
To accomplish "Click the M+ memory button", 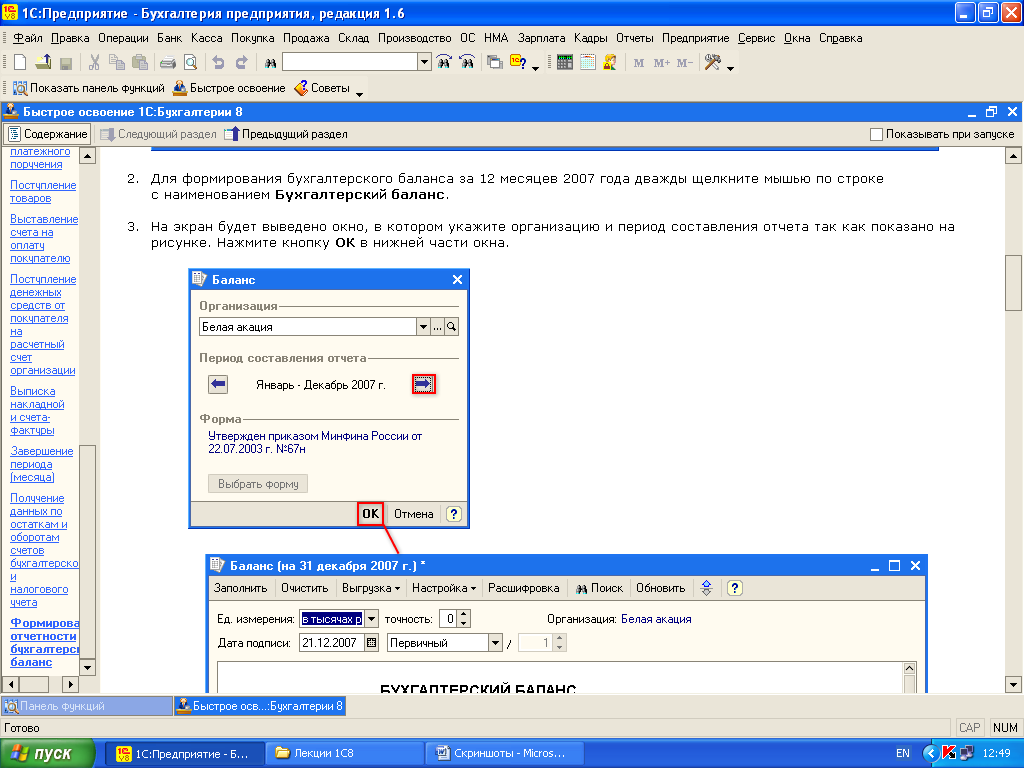I will coord(662,63).
